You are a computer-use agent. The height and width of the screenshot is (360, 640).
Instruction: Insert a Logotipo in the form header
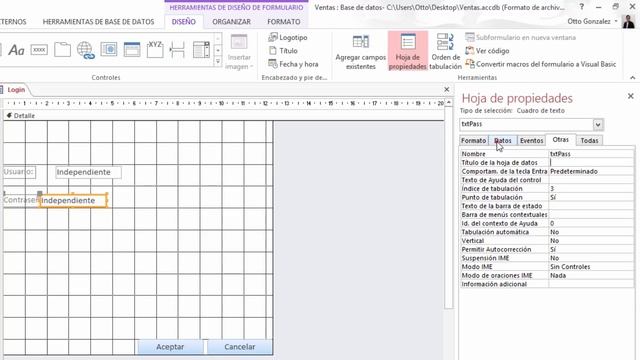point(288,37)
